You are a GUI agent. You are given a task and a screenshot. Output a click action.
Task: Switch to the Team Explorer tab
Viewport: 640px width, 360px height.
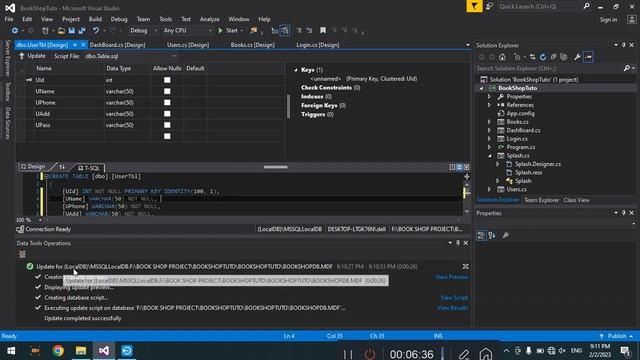click(541, 200)
